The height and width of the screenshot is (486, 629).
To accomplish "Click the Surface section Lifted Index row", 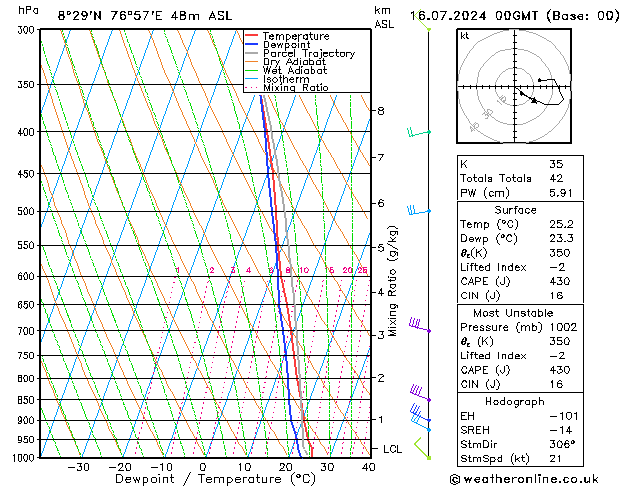I will pos(520,267).
